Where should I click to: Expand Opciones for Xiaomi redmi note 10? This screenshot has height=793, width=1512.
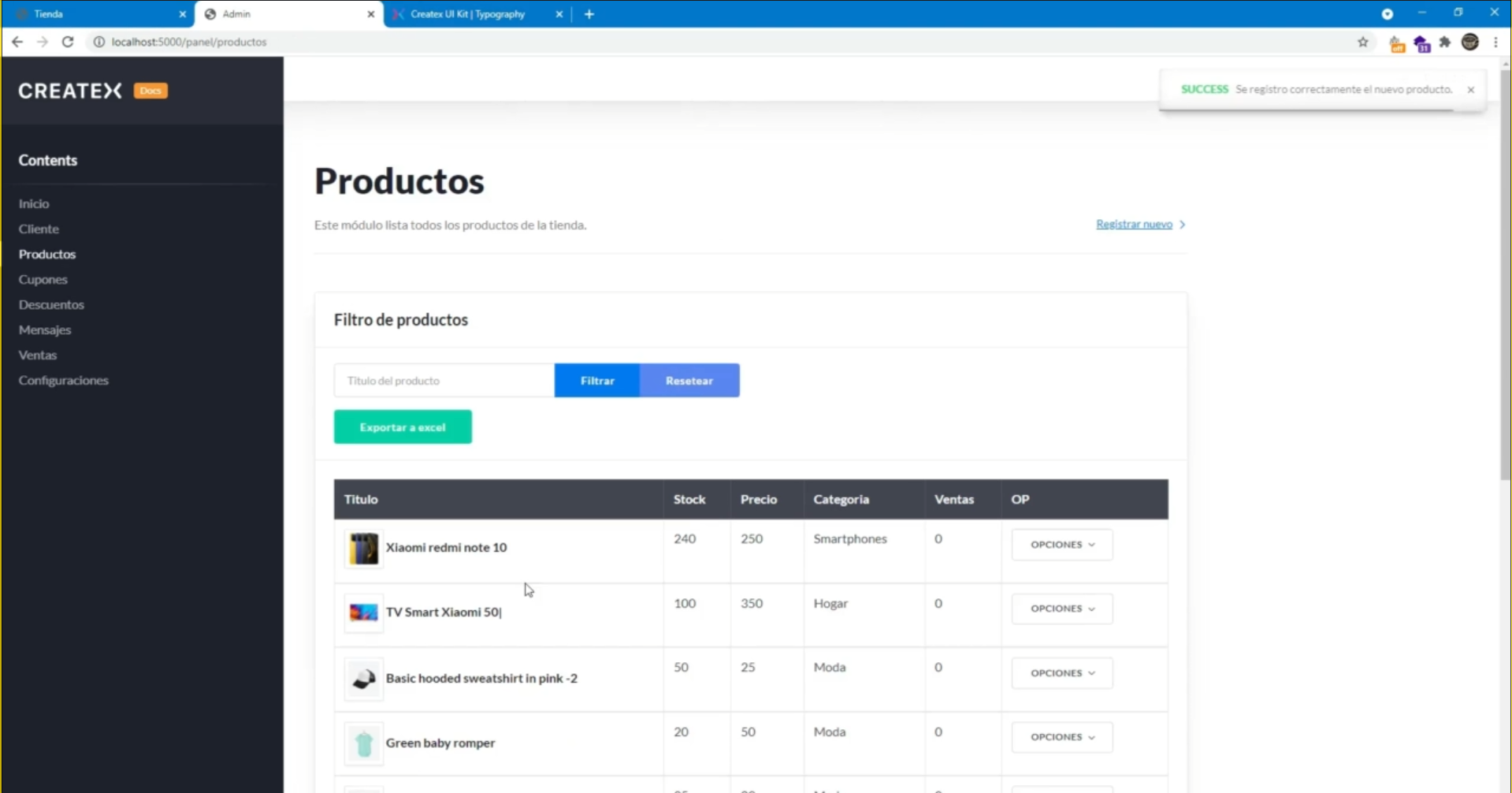(1061, 545)
